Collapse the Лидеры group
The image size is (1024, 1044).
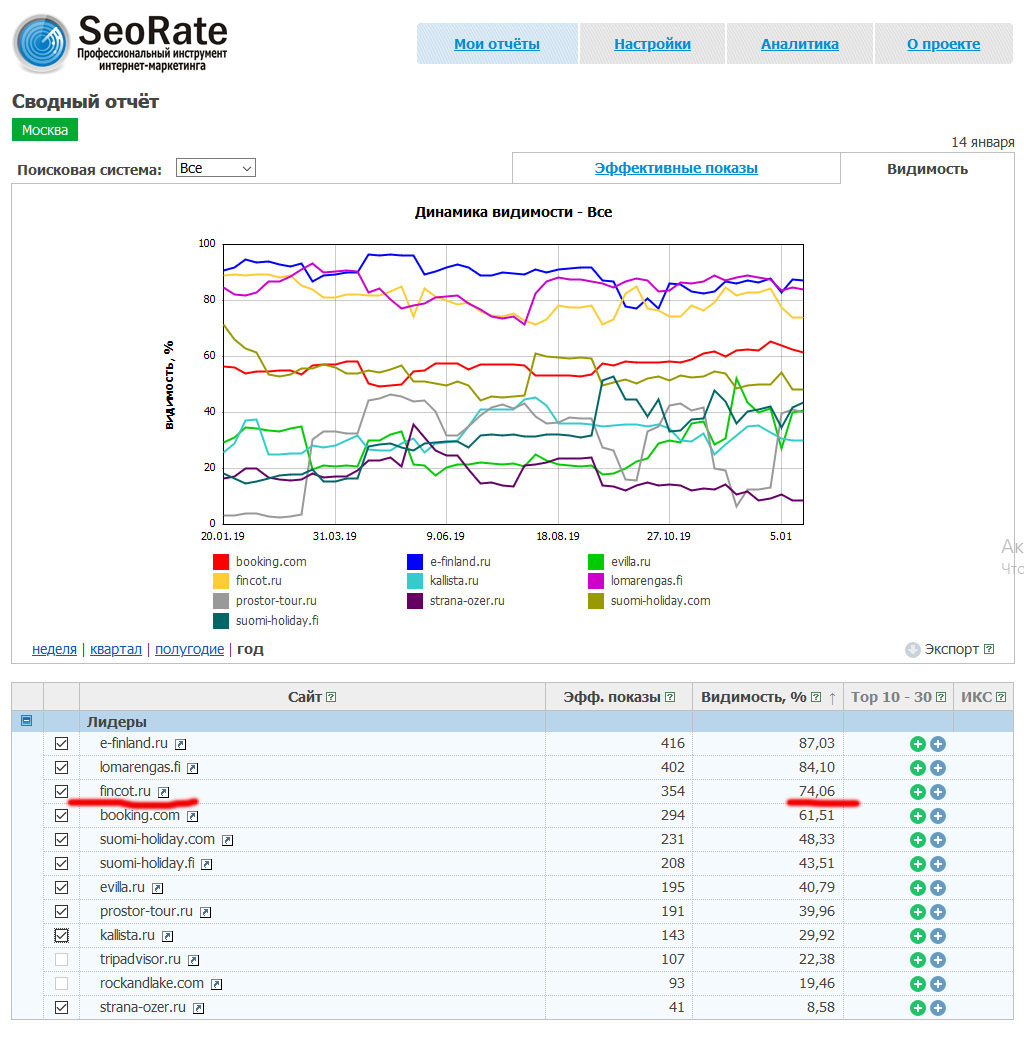27,721
